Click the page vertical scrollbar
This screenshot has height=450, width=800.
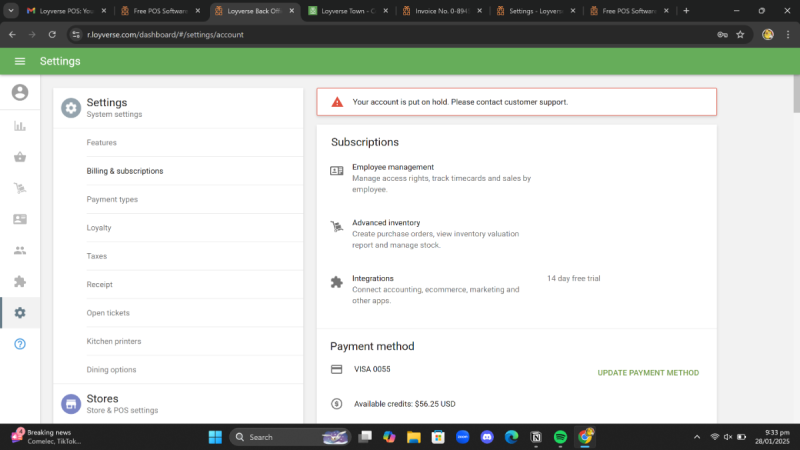pos(796,94)
